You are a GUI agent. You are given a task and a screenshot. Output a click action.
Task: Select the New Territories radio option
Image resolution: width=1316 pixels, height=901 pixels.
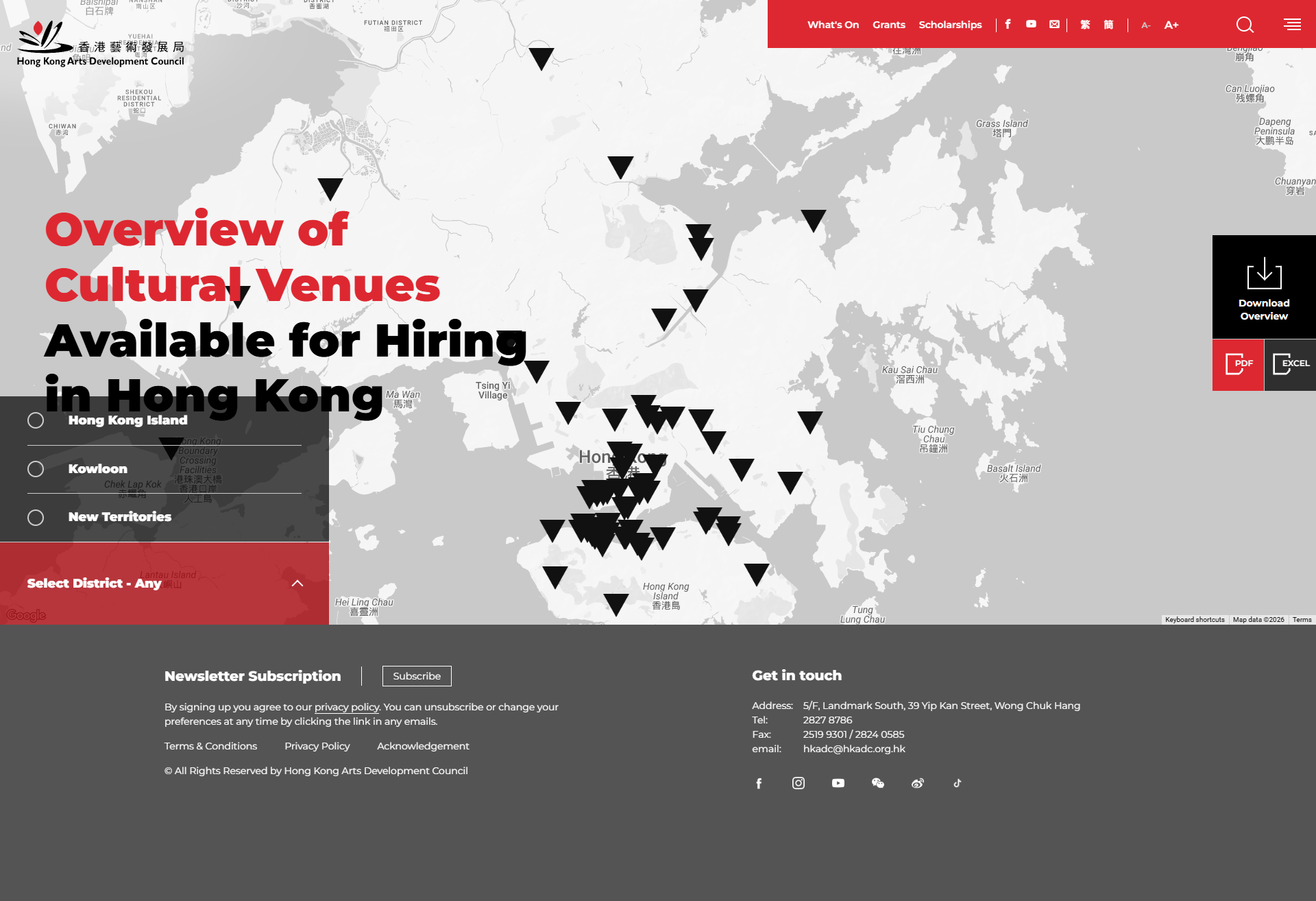click(x=36, y=518)
